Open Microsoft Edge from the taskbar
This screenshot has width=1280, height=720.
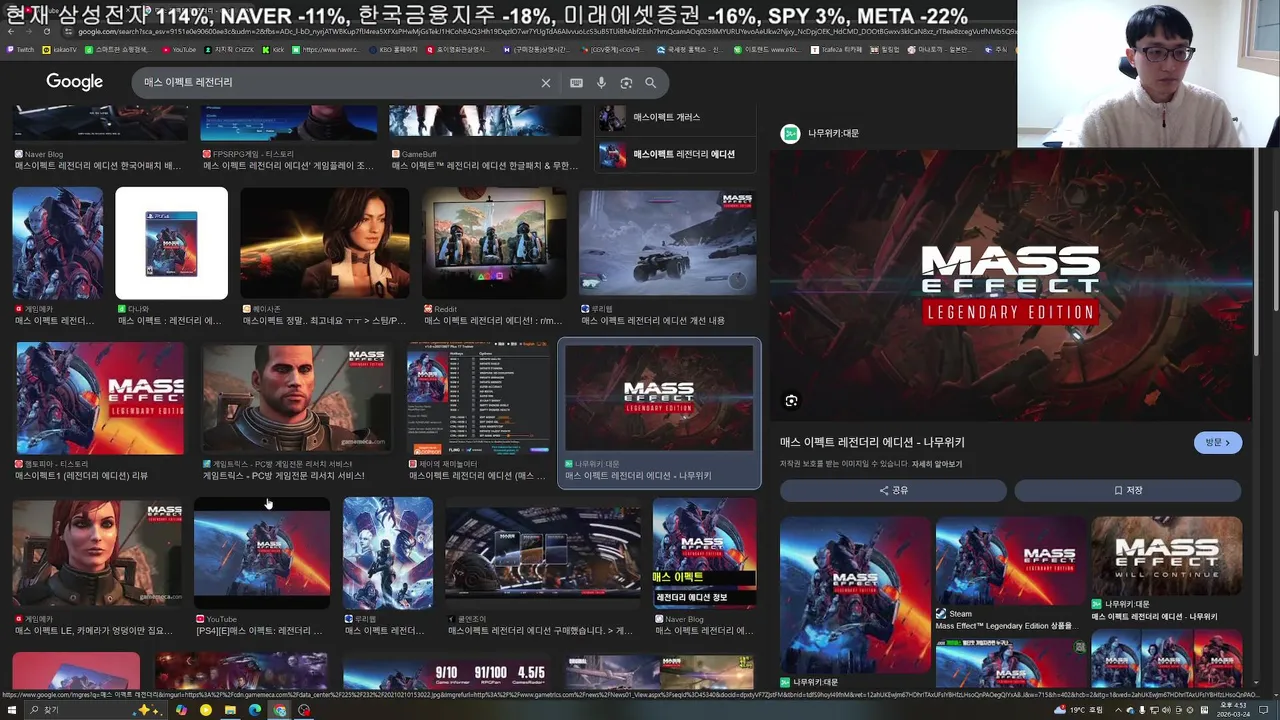pos(255,710)
